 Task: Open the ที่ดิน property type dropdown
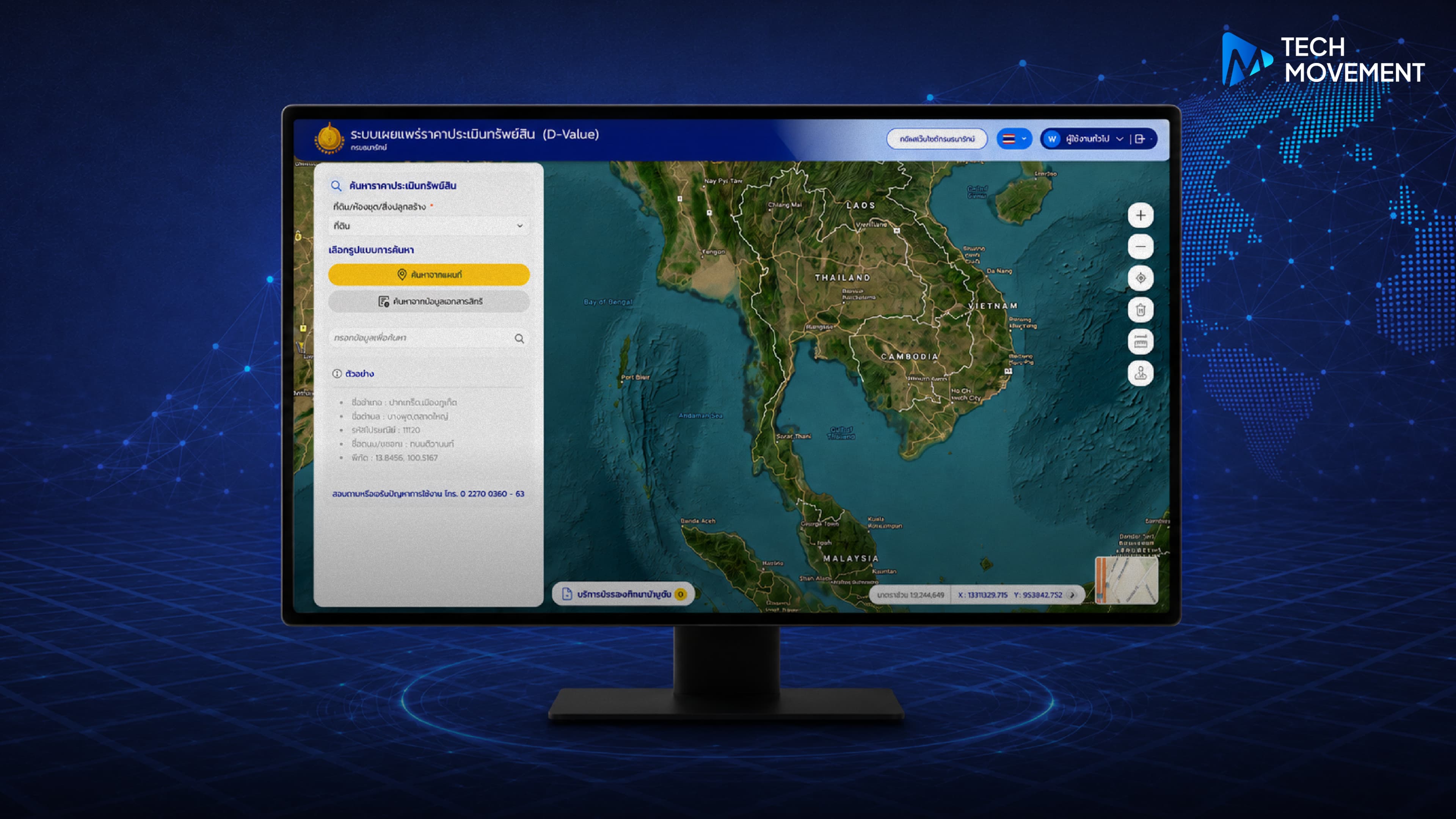tap(428, 226)
